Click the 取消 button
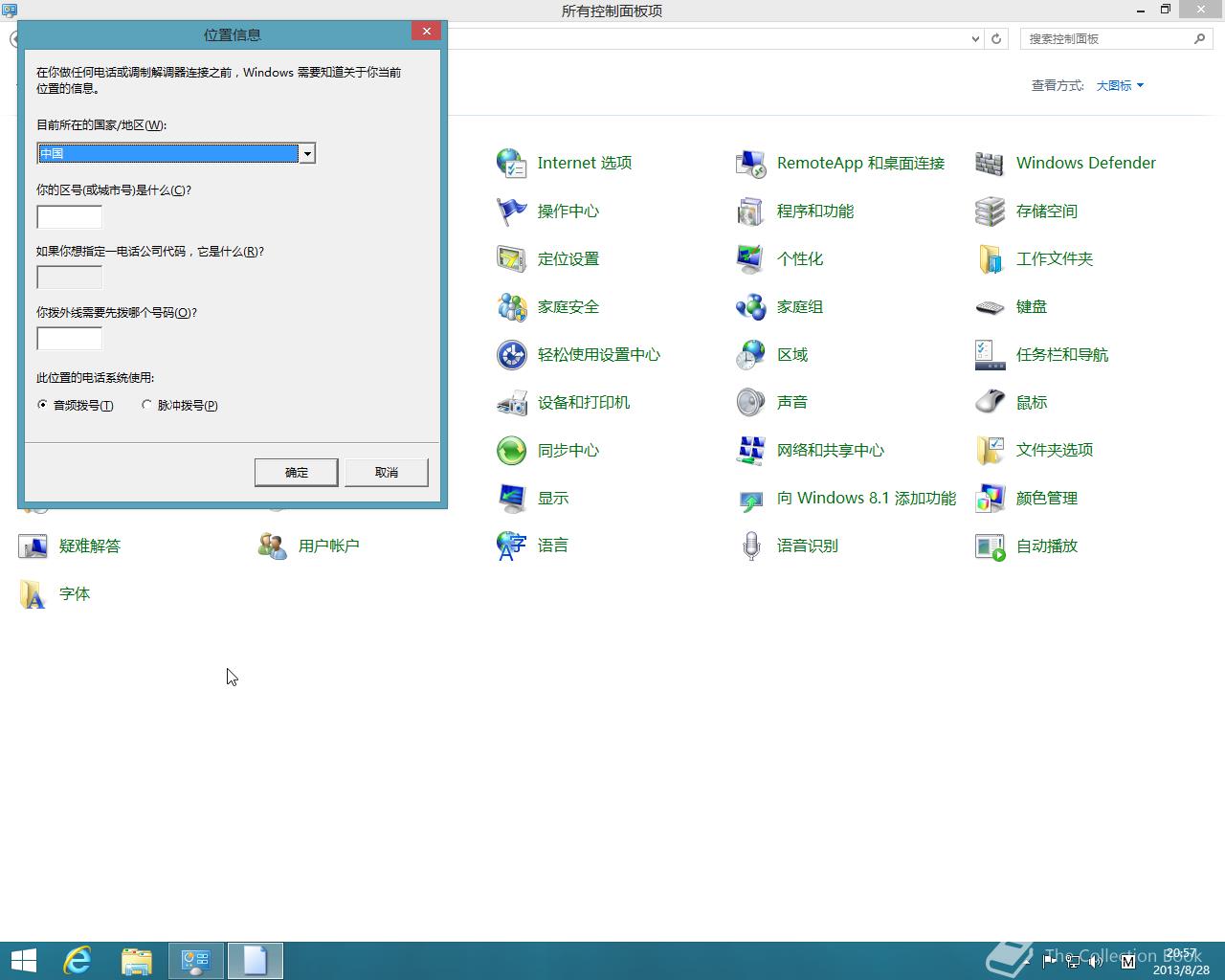The image size is (1225, 980). pos(387,472)
